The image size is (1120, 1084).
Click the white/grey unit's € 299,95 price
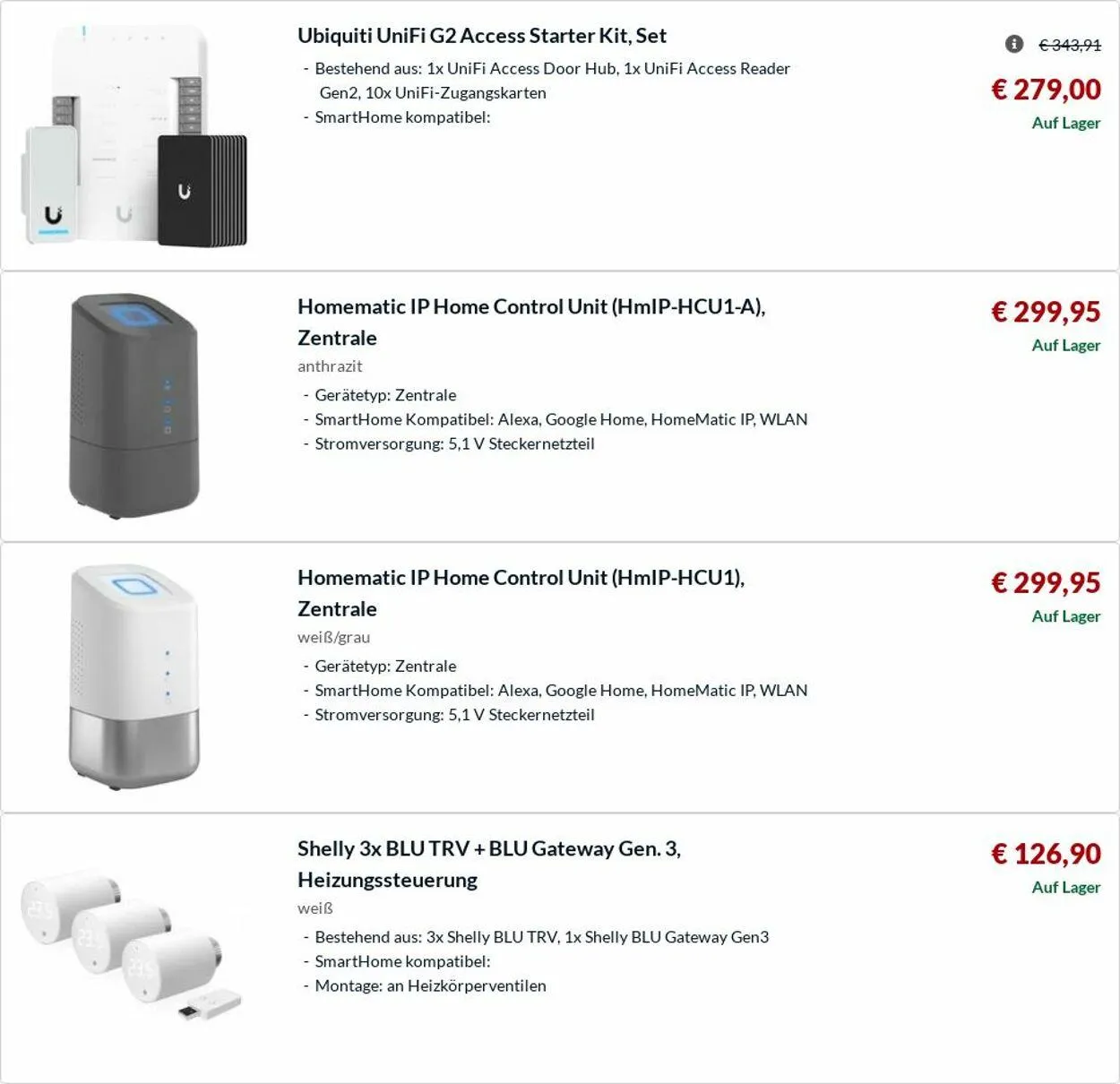(x=1046, y=583)
